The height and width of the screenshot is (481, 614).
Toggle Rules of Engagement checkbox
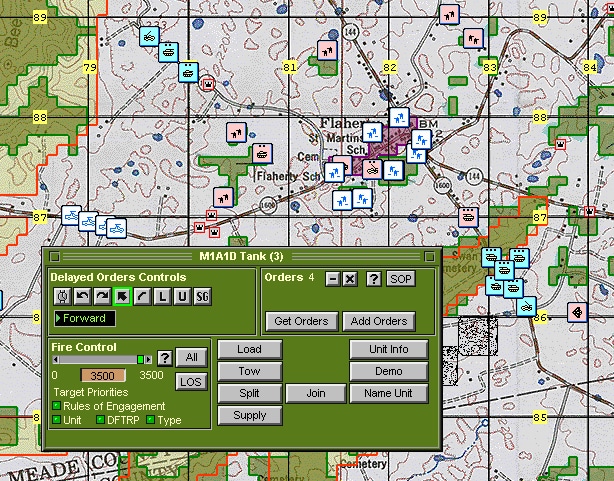click(56, 406)
